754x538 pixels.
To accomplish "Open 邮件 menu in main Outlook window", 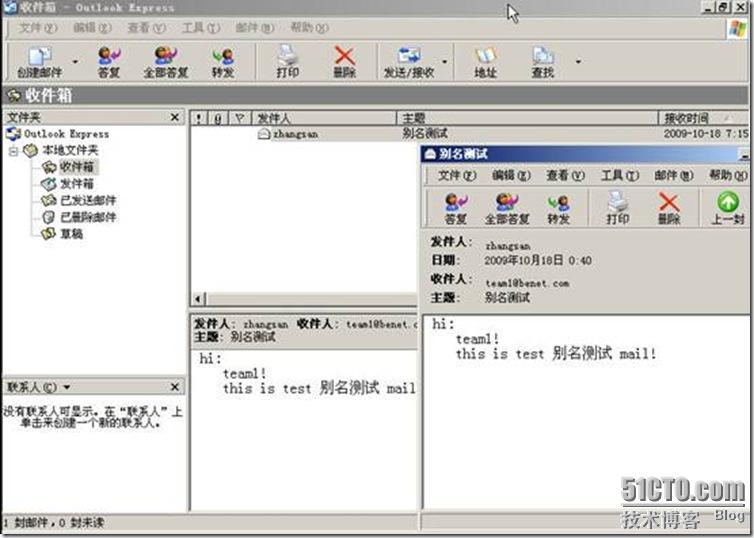I will tap(254, 28).
